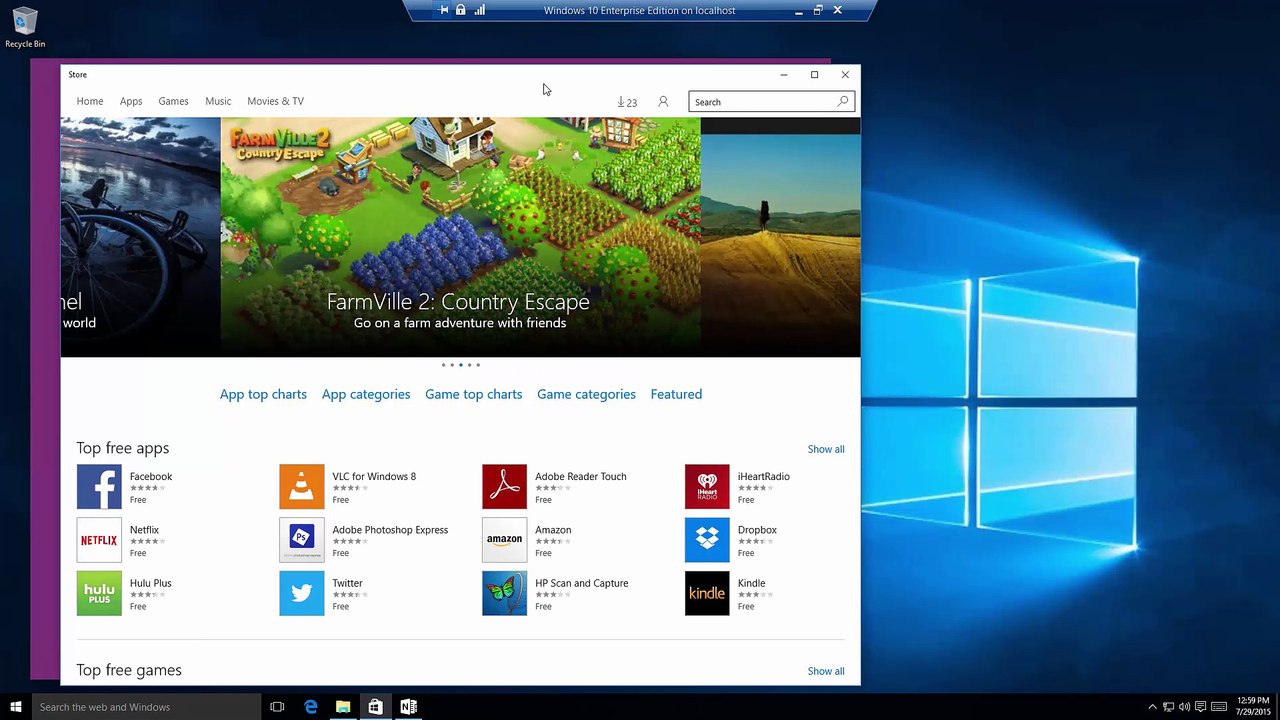Open the account profile icon in Store
The height and width of the screenshot is (720, 1280).
pos(663,102)
